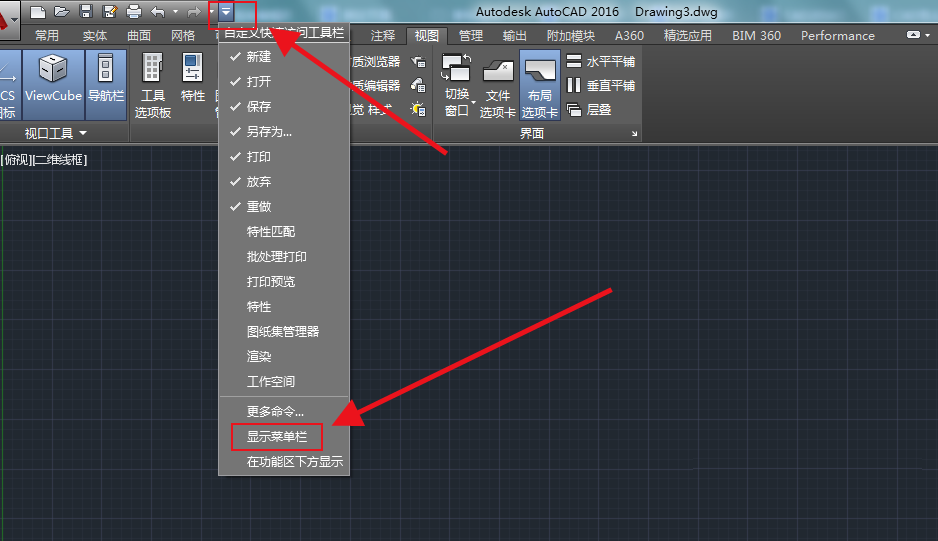The width and height of the screenshot is (938, 541).
Task: Enable 特性匹配 in the customize menu
Action: tap(284, 232)
